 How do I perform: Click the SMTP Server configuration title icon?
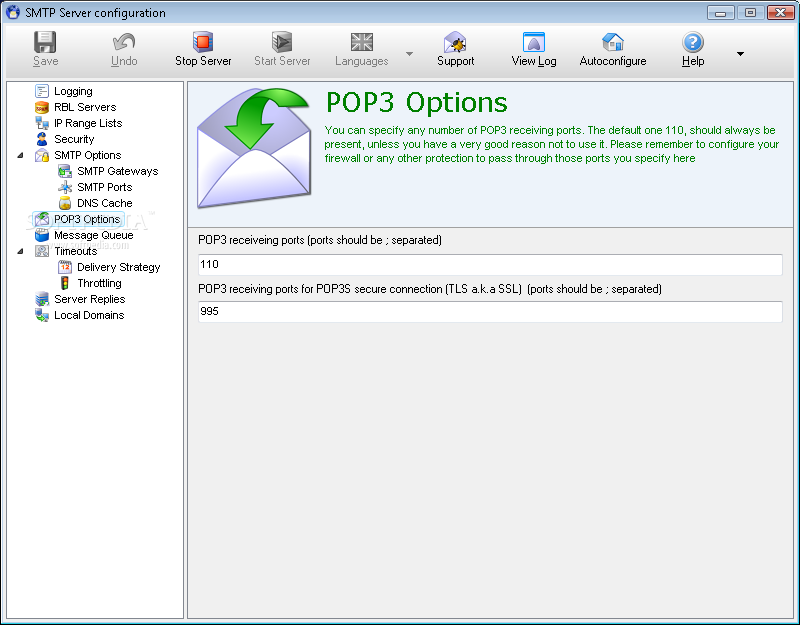click(12, 12)
